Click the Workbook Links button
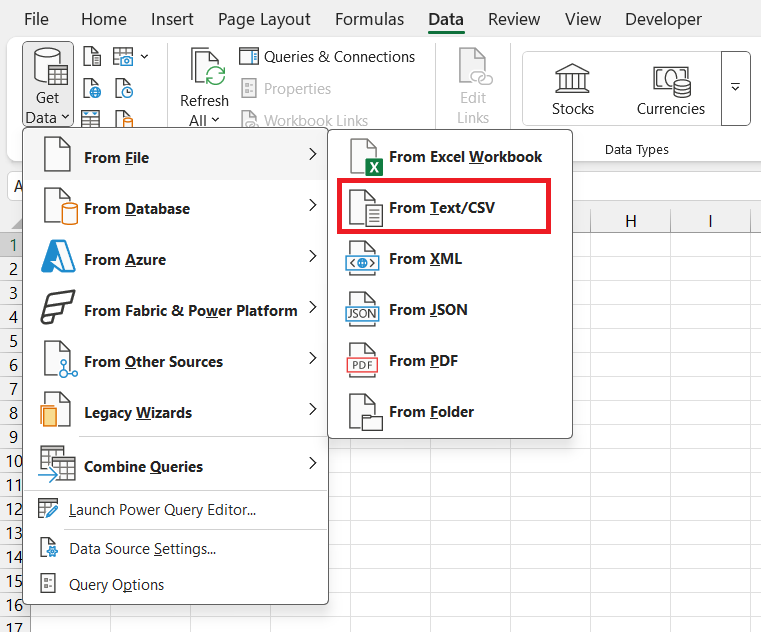This screenshot has height=632, width=761. coord(304,120)
